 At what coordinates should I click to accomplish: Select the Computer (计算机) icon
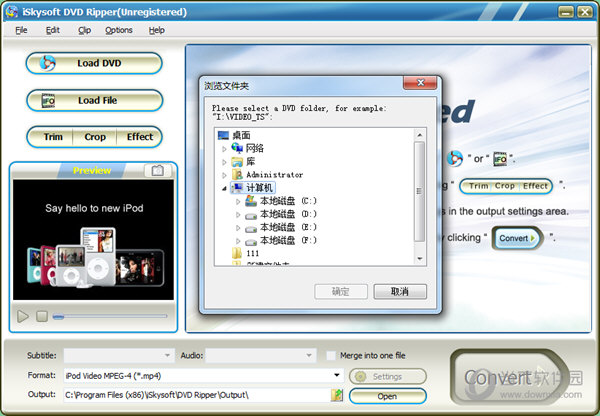[237, 188]
